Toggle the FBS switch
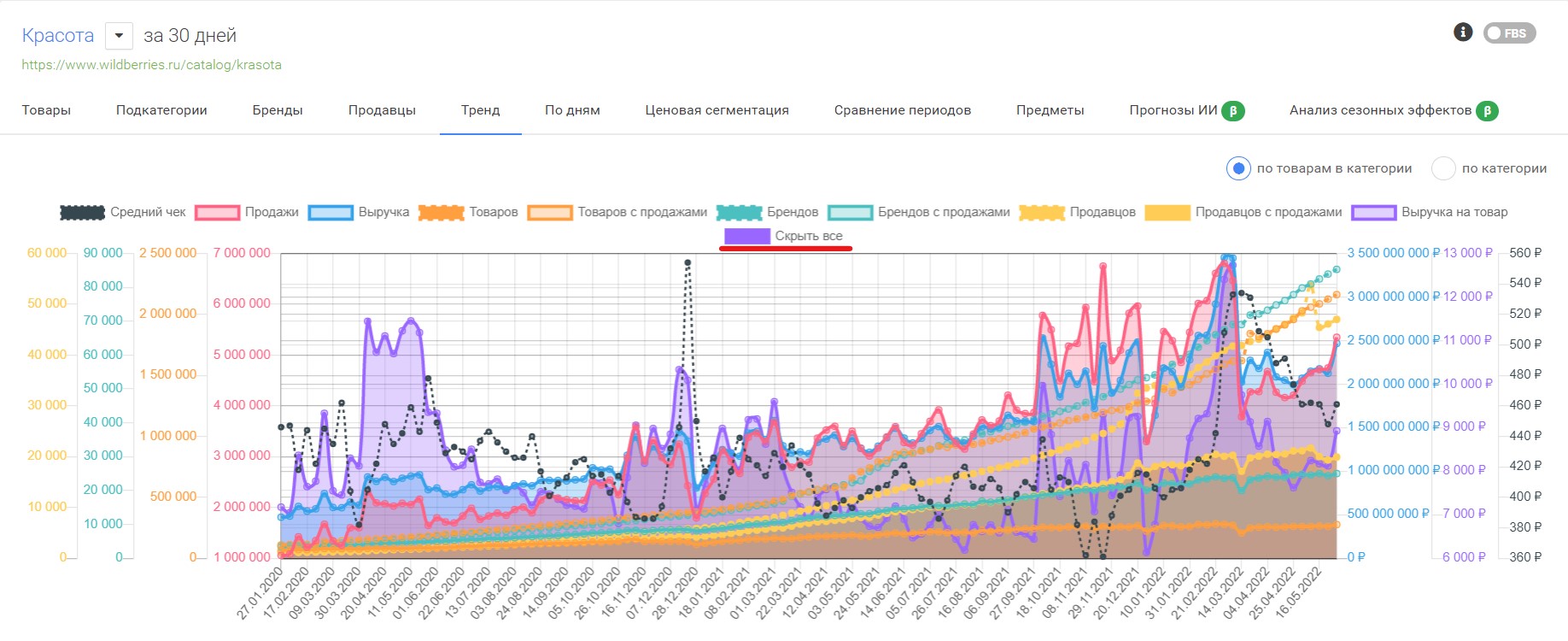The image size is (1568, 641). 1509,33
